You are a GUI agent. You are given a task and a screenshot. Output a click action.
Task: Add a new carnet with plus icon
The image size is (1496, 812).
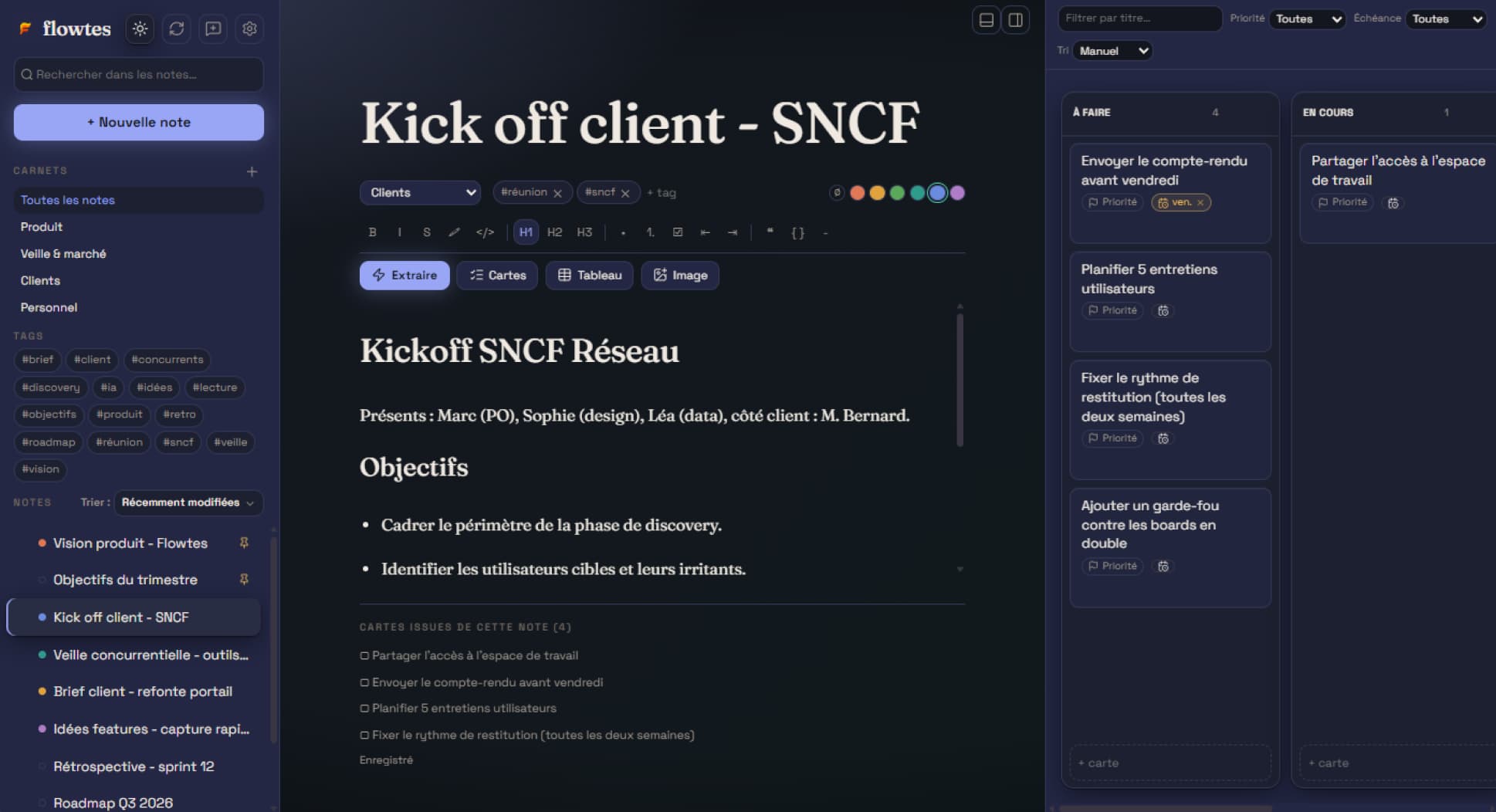[x=252, y=171]
